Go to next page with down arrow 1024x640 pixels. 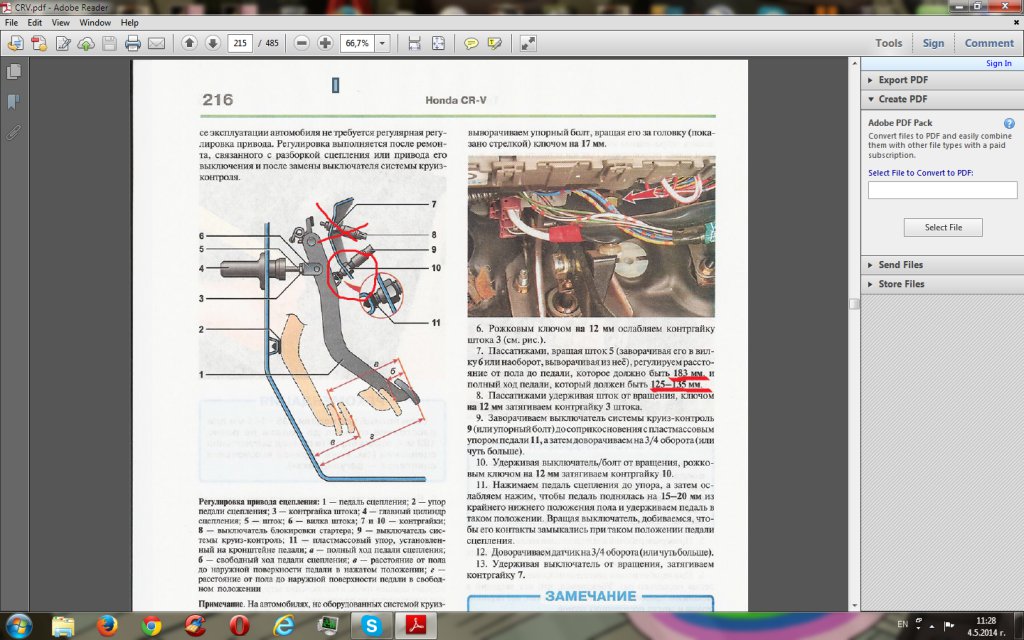pyautogui.click(x=212, y=43)
